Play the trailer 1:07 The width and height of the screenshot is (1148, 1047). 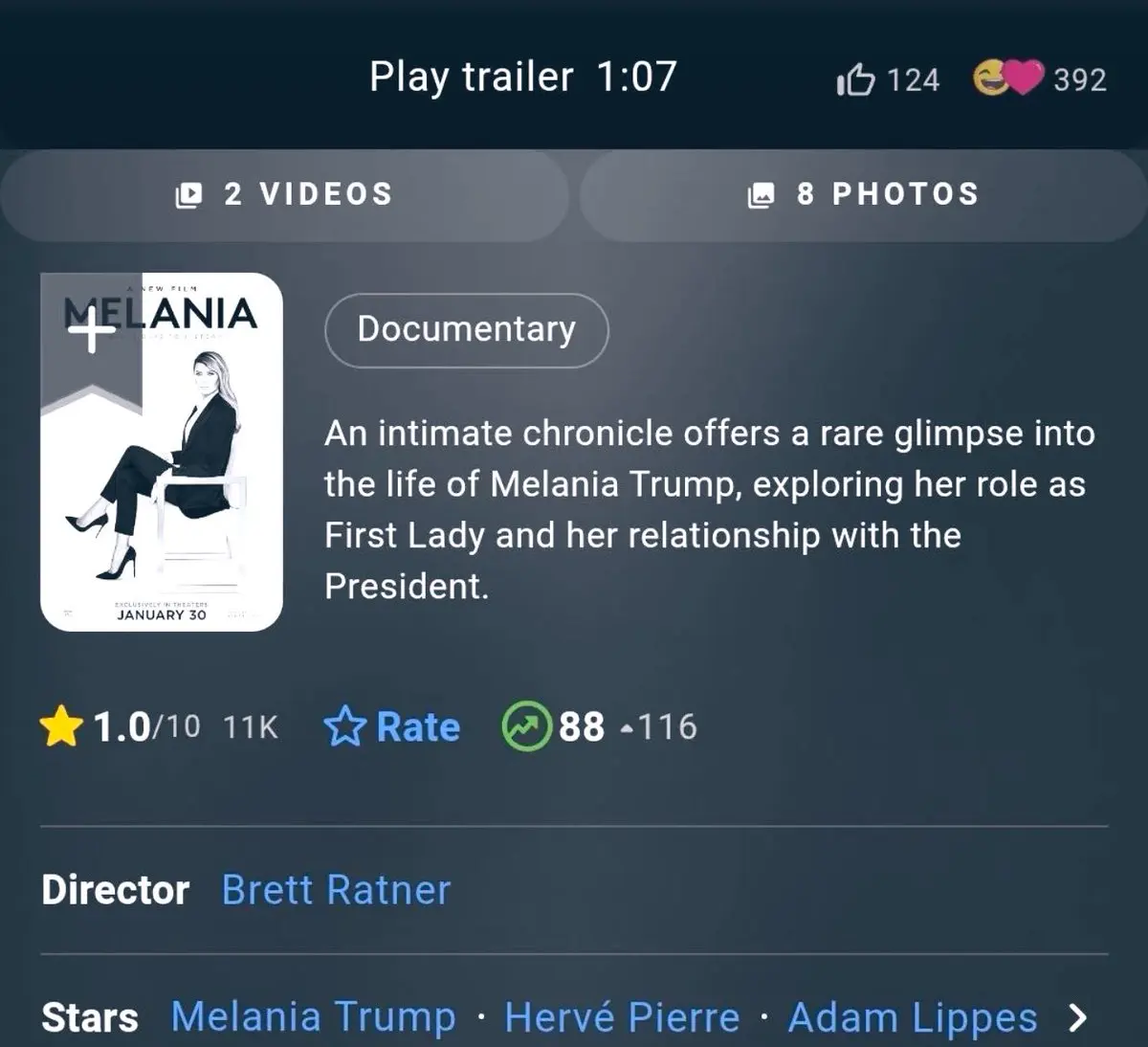click(x=523, y=77)
